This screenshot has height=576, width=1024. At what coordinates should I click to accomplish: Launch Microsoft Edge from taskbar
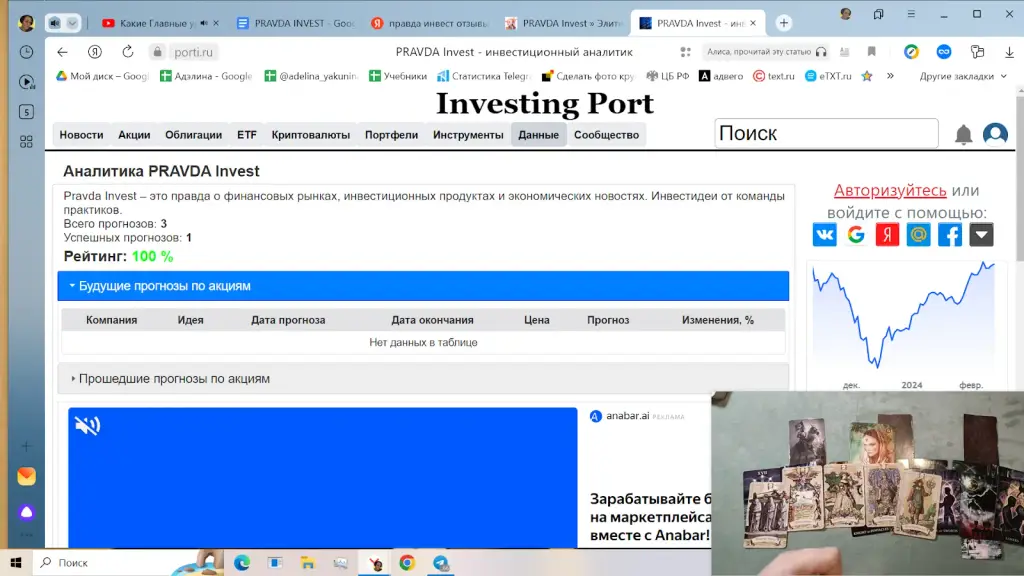pos(242,562)
